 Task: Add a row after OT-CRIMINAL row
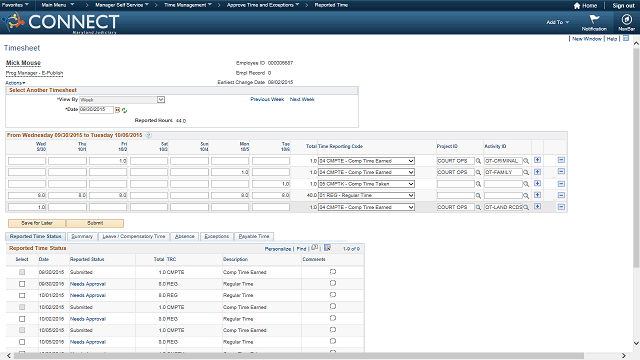pos(538,160)
